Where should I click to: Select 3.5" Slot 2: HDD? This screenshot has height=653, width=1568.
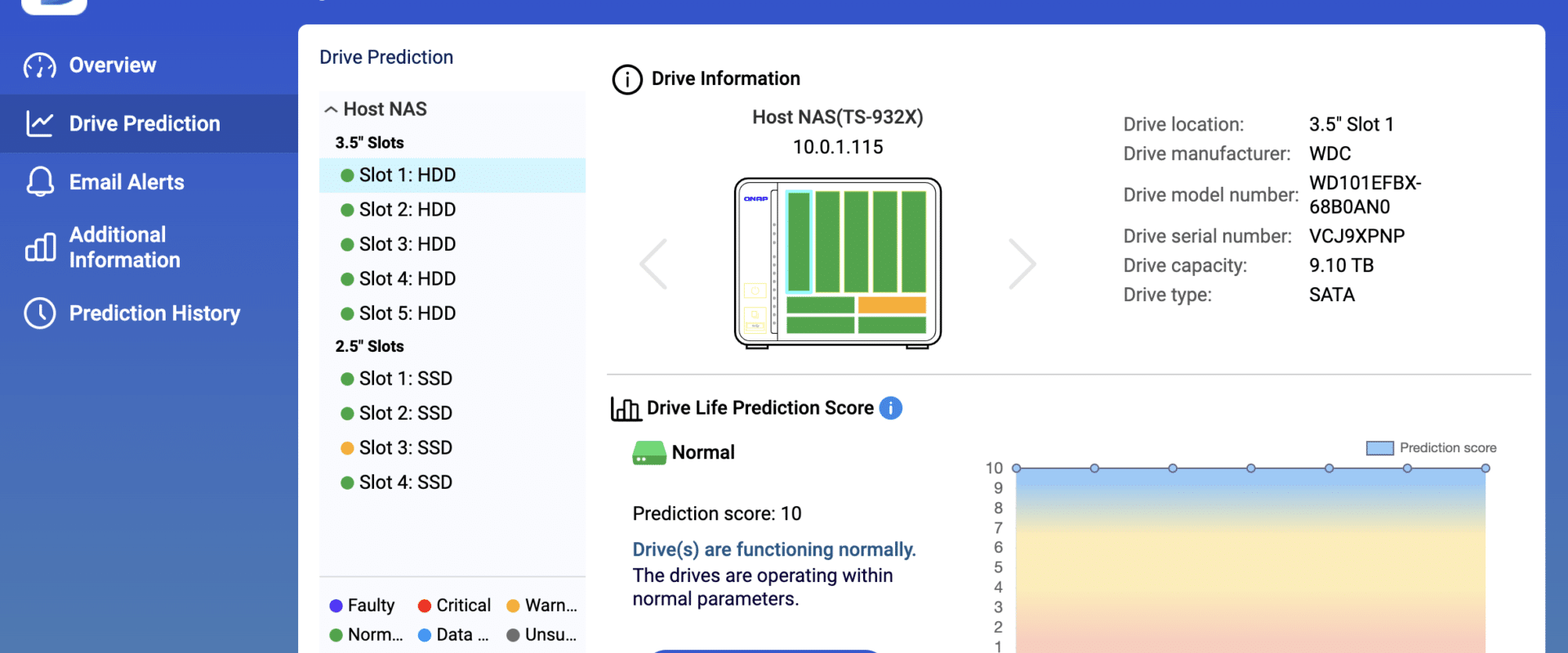(x=452, y=210)
